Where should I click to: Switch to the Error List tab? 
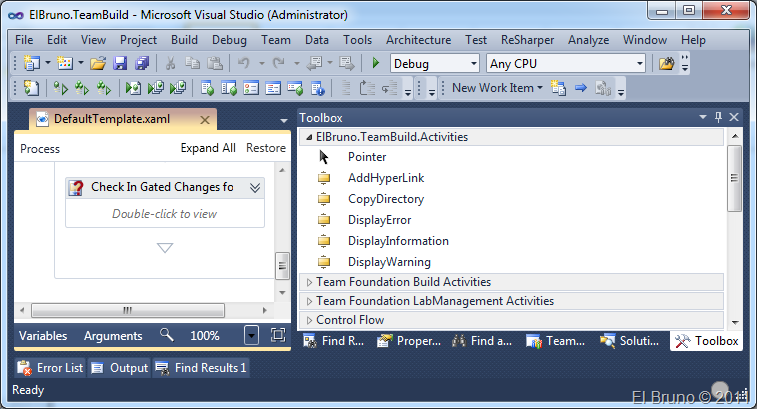click(x=51, y=368)
